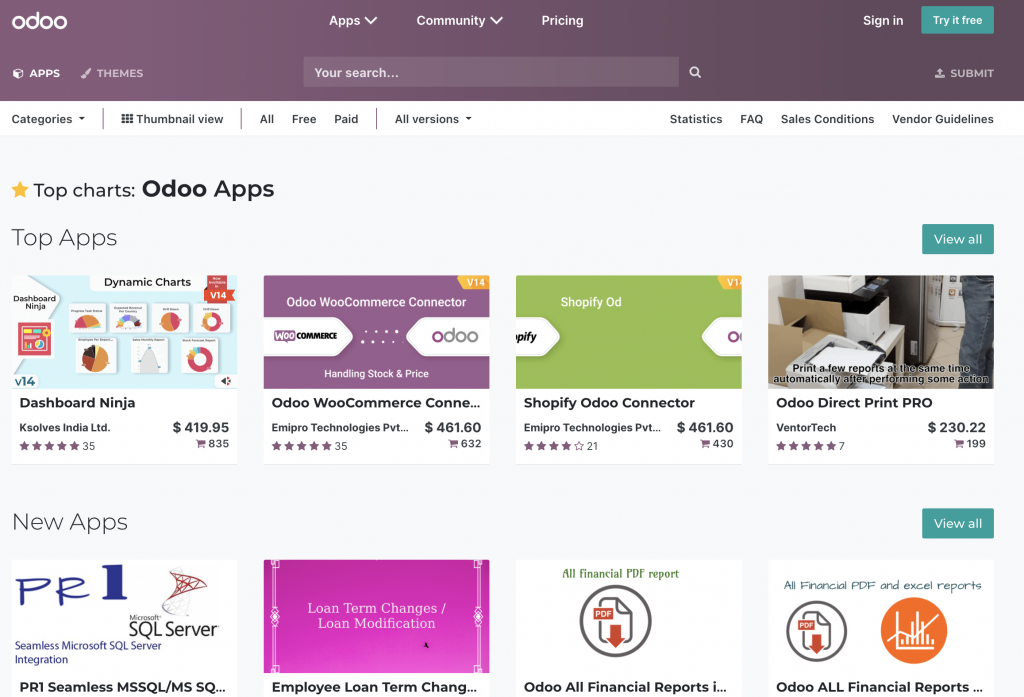Screen dimensions: 1024x697
Task: Click the Submit upload icon
Action: (940, 73)
